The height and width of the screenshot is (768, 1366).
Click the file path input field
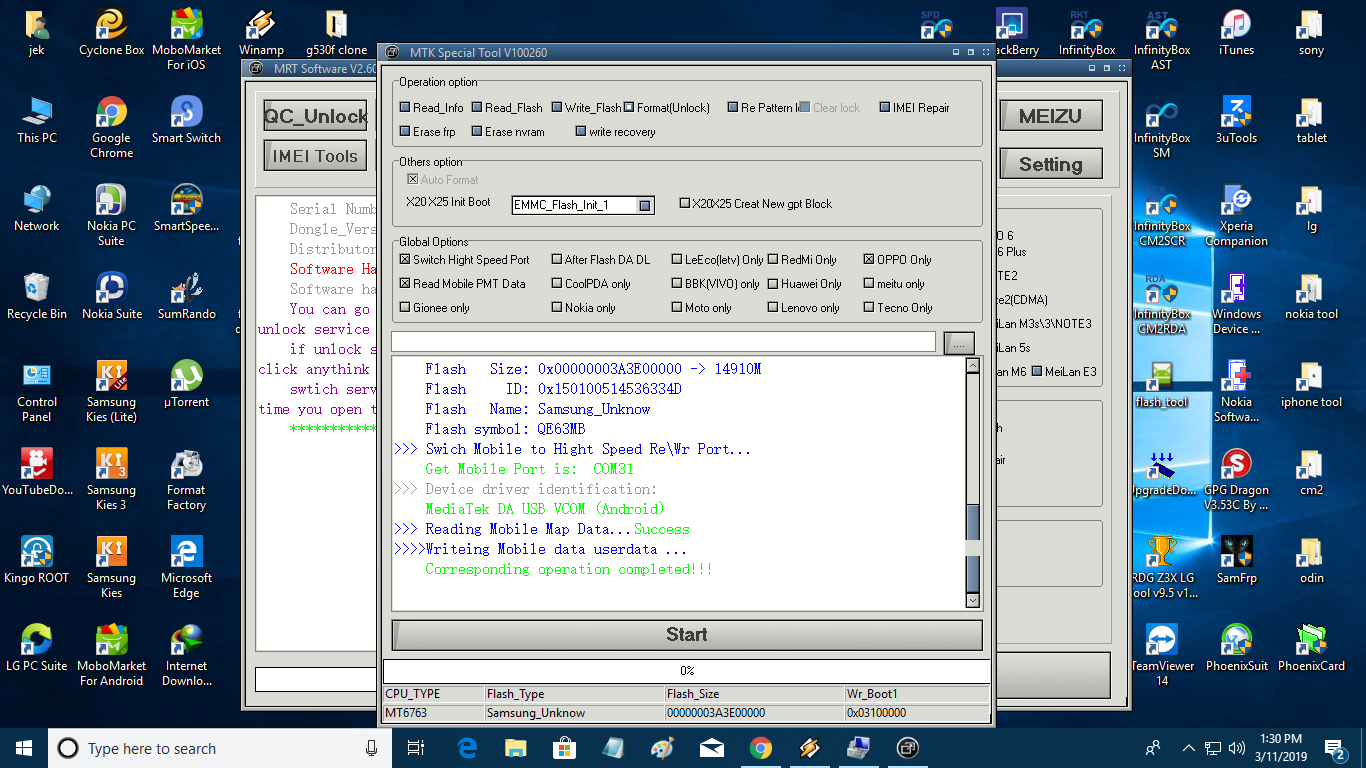[x=664, y=342]
